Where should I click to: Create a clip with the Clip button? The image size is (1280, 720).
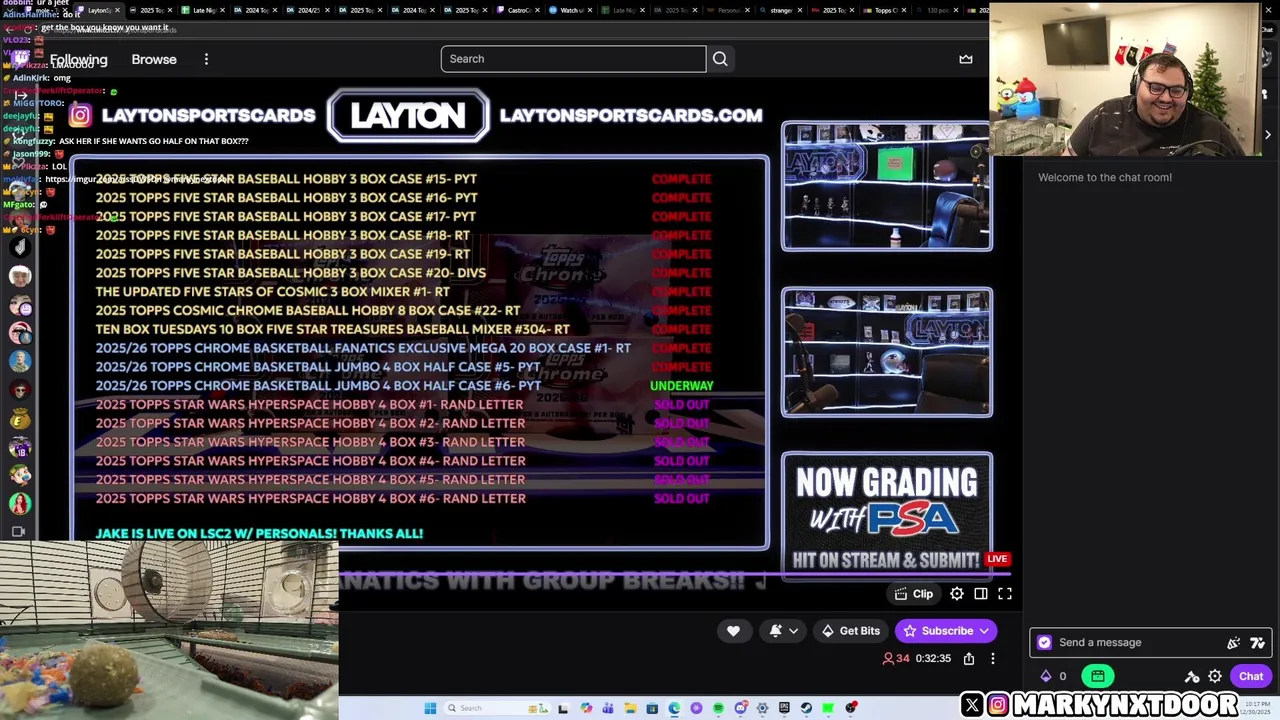point(914,594)
